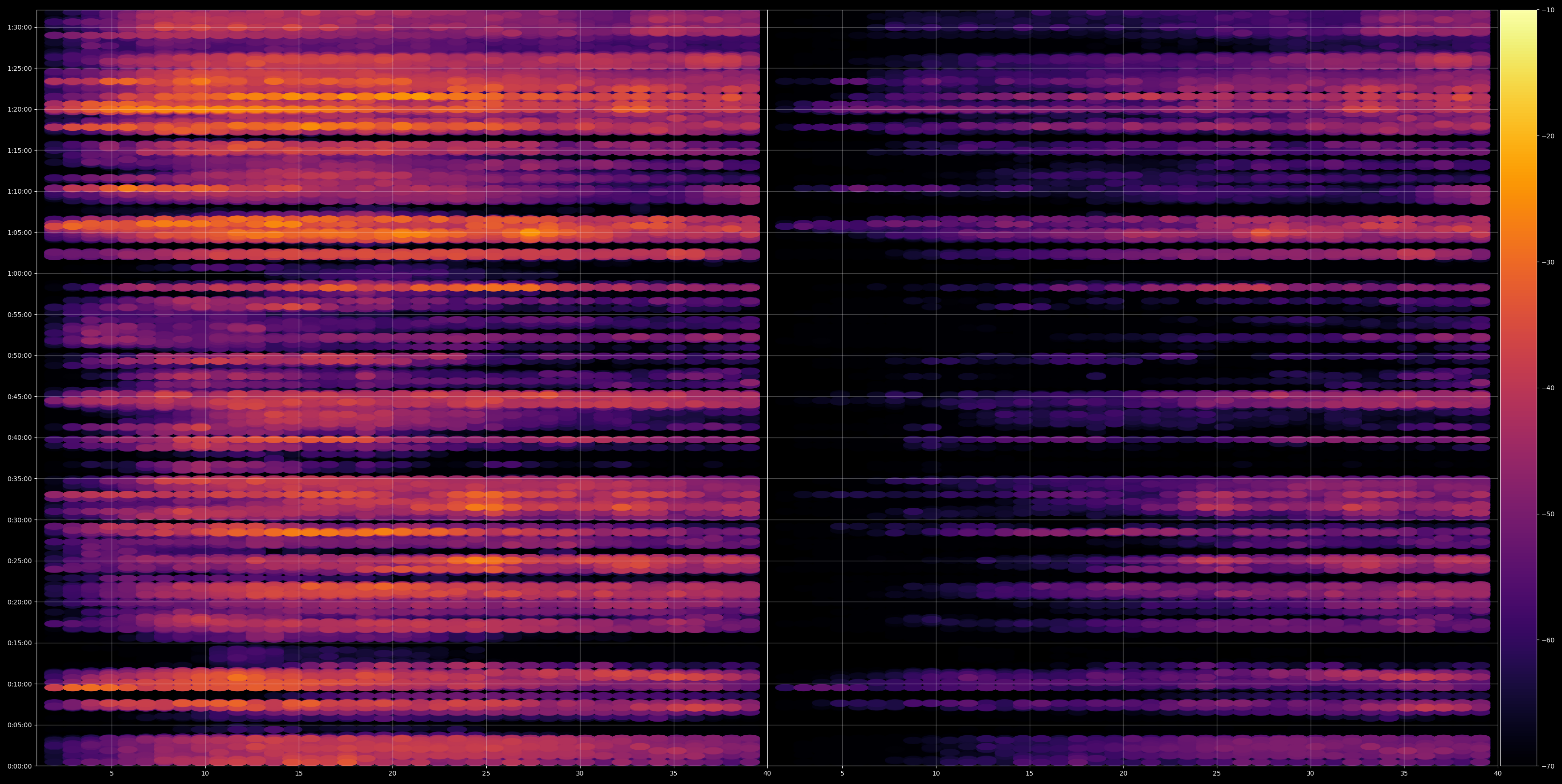
Task: Click the −50 colorbar tick label
Action: click(1548, 514)
